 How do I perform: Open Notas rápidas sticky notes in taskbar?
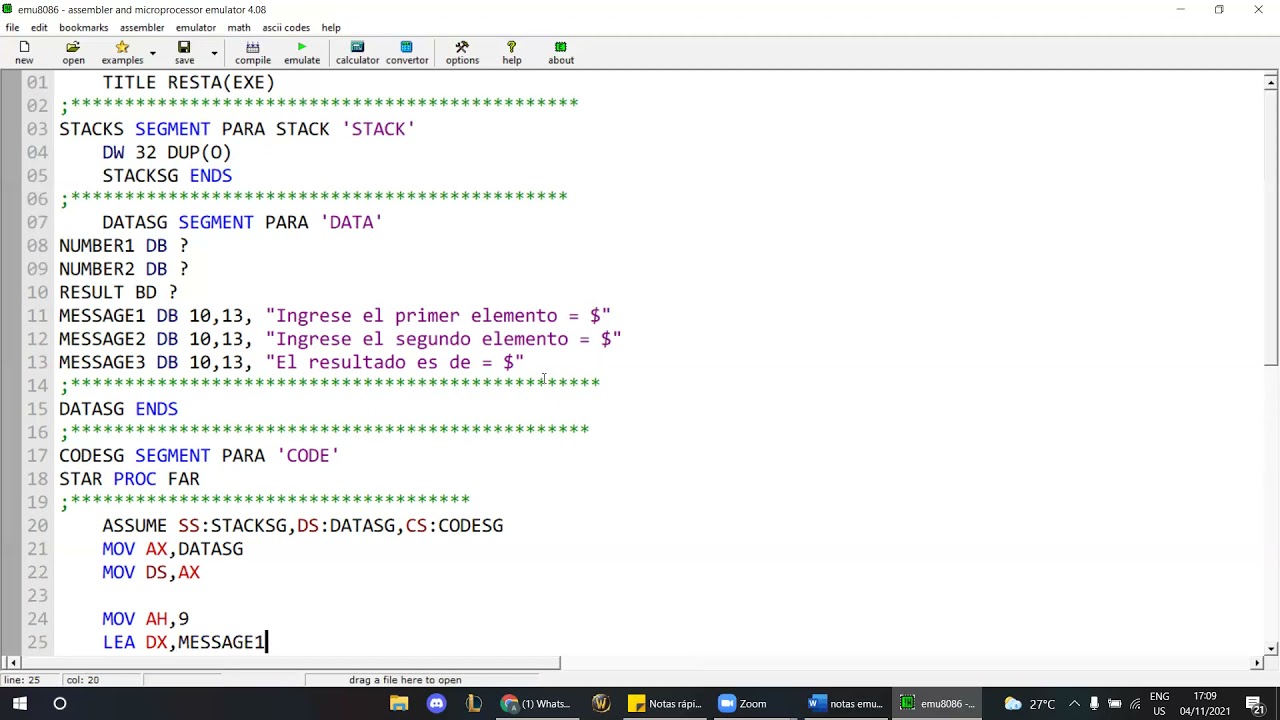click(665, 704)
